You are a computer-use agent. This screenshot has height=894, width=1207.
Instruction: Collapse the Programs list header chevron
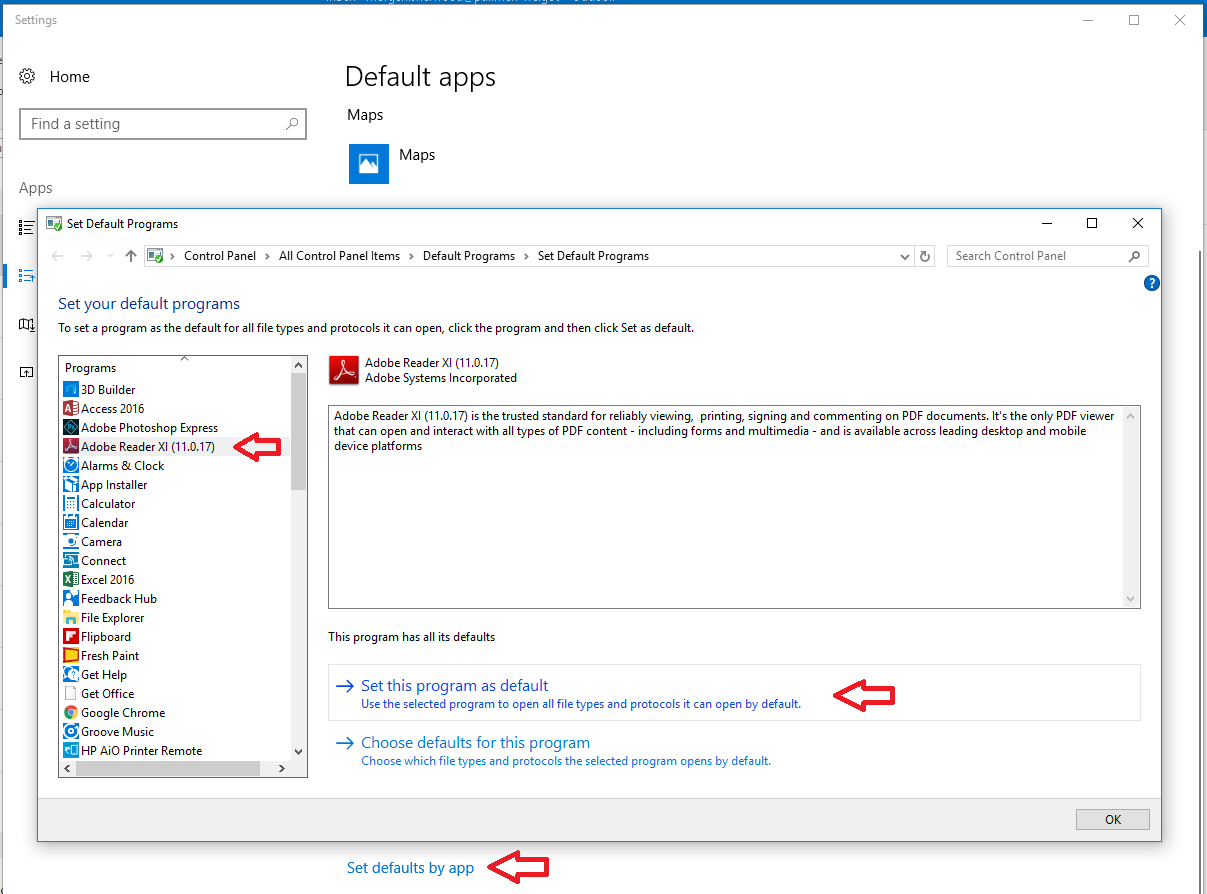pyautogui.click(x=184, y=358)
